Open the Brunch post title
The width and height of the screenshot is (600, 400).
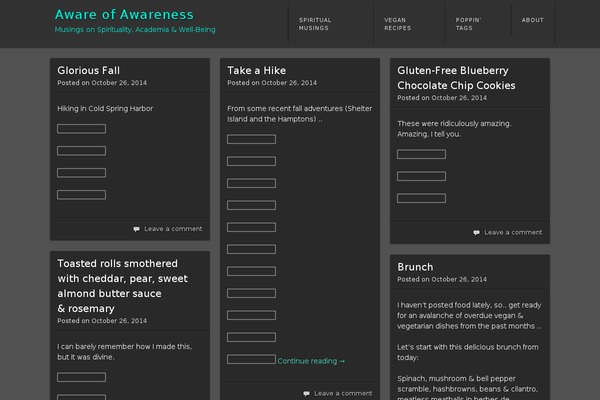[x=415, y=267]
